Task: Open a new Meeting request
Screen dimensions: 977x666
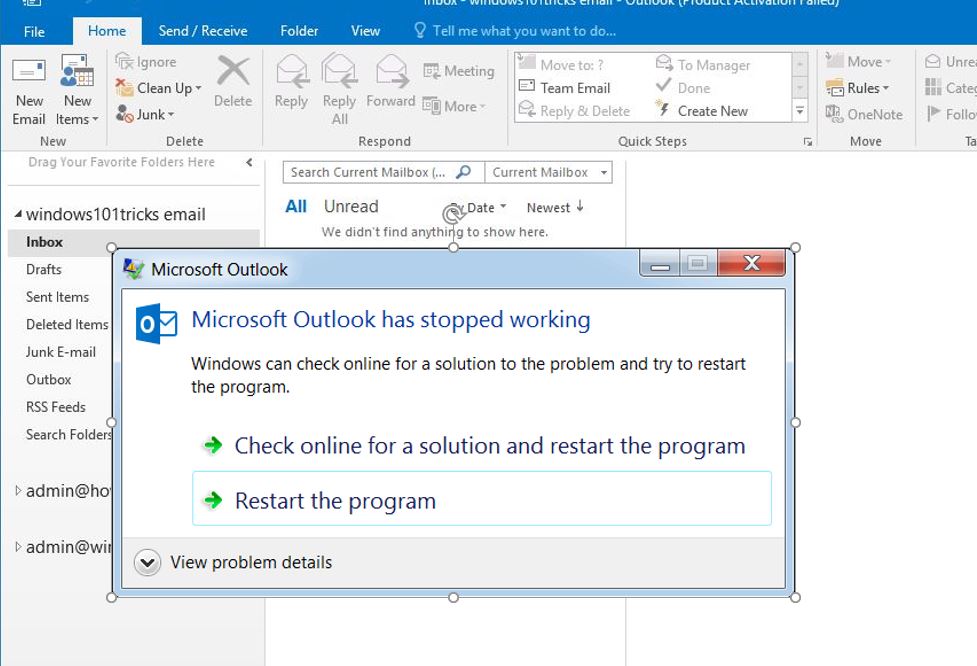Action: (x=459, y=71)
